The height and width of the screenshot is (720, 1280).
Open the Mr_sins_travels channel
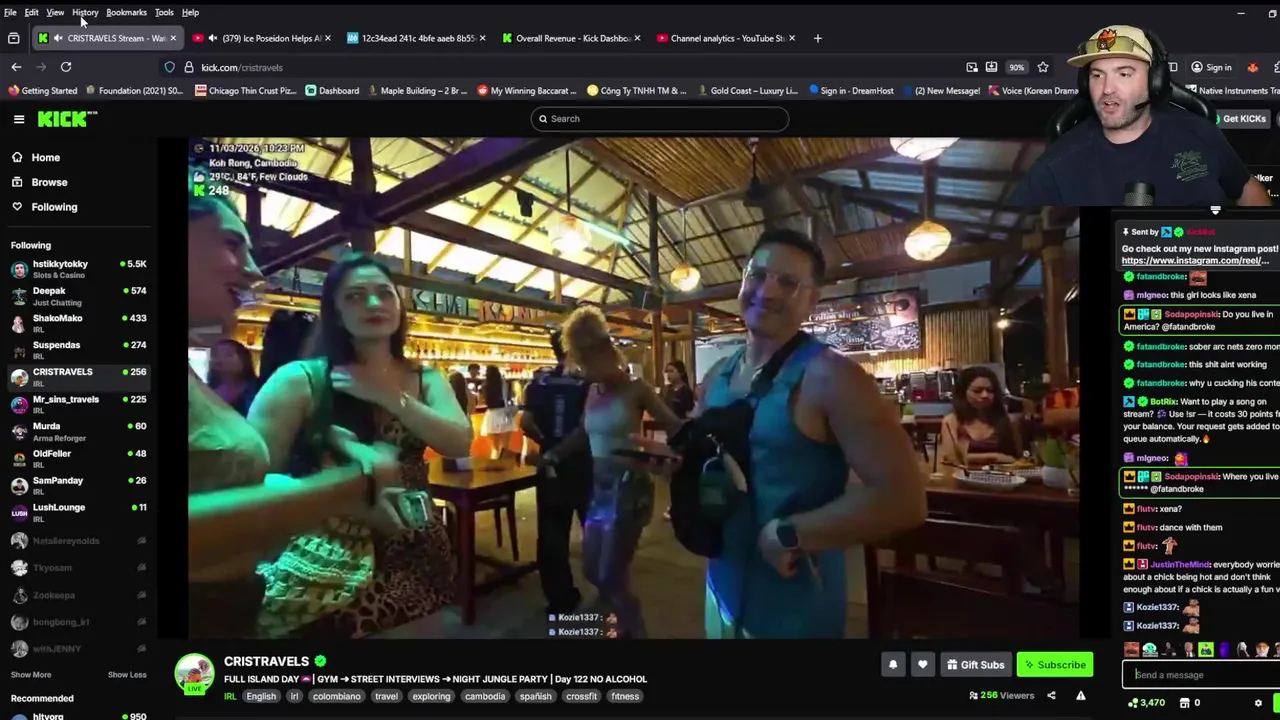coord(78,403)
